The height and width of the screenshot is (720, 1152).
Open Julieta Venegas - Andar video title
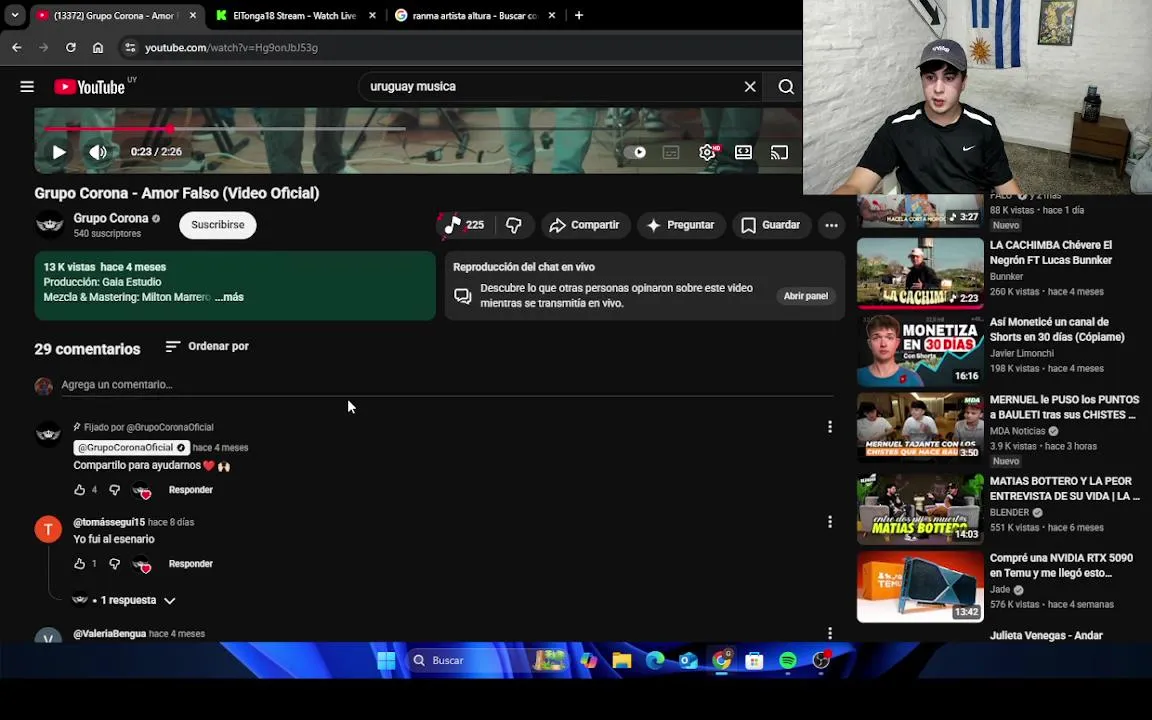point(1045,636)
